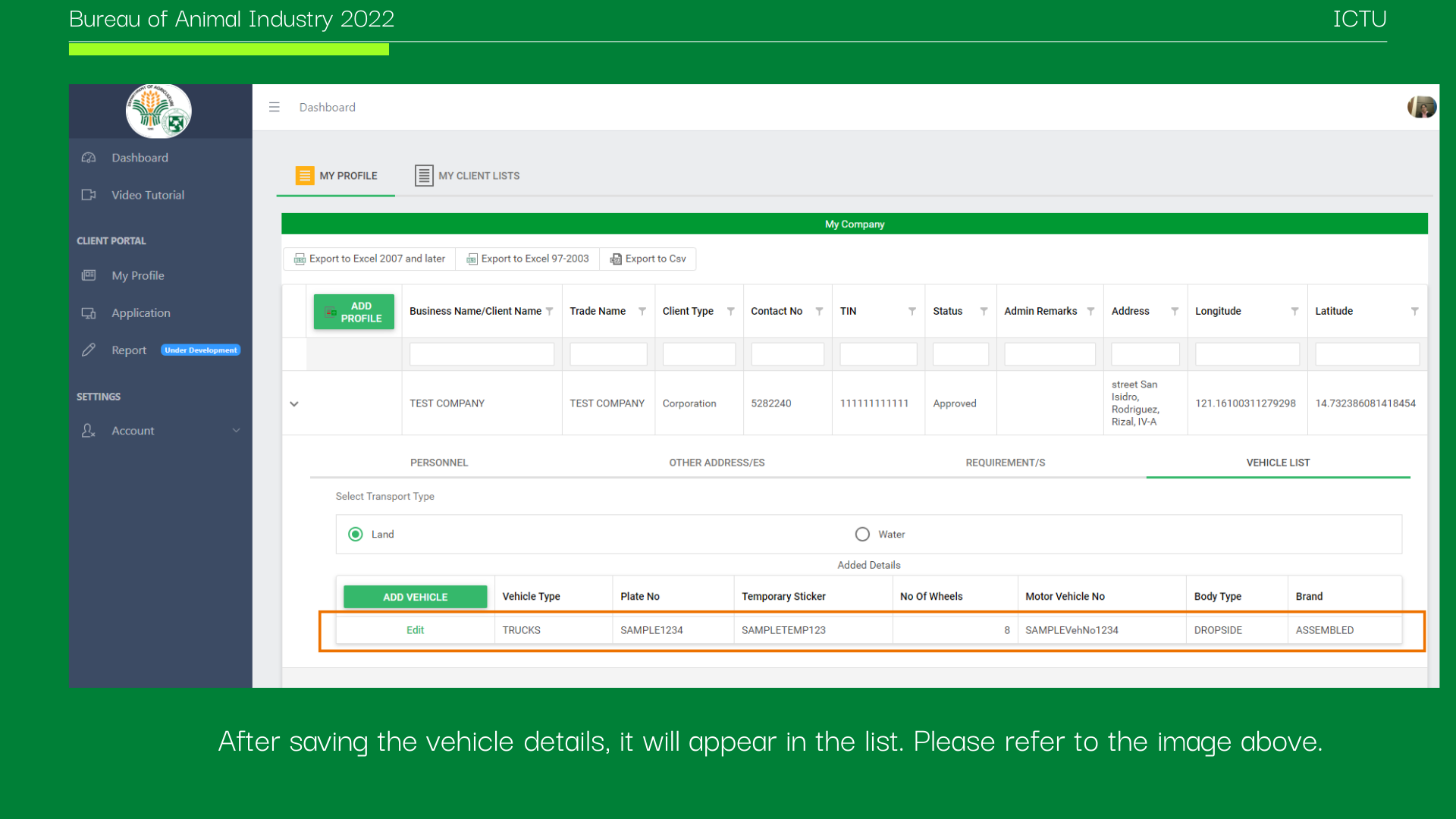1456x819 pixels.
Task: Filter the TIN column
Action: (912, 311)
